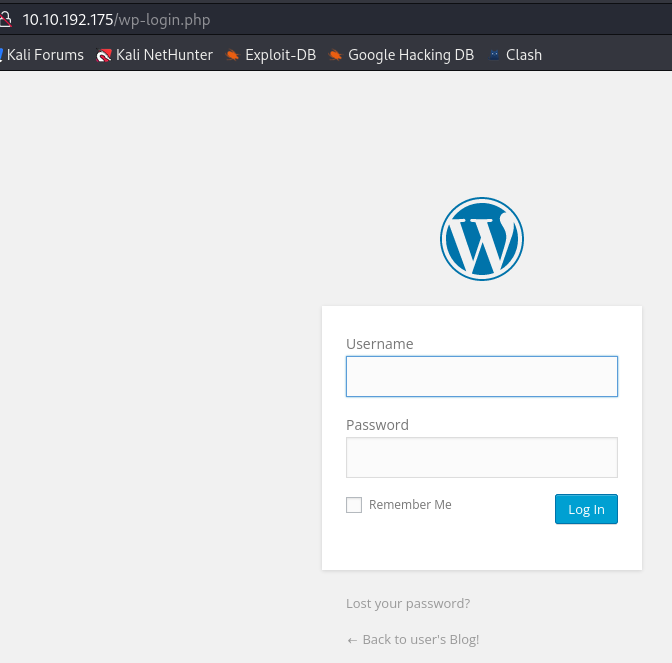672x663 pixels.
Task: Open the Kali Forums bookmark
Action: point(45,55)
